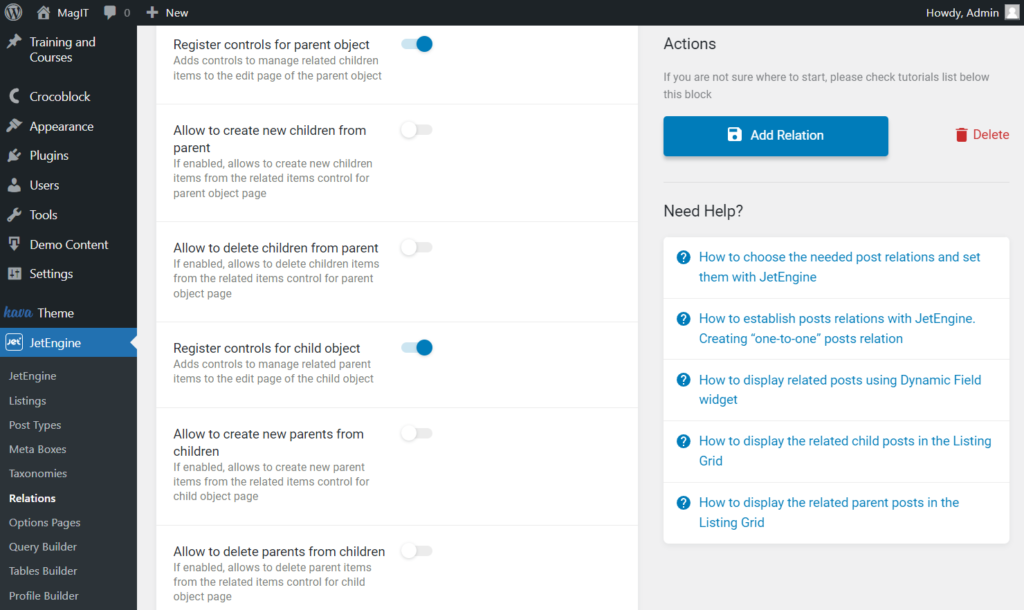Image resolution: width=1024 pixels, height=610 pixels.
Task: Open 'related child posts in the Listing Grid' tutorial
Action: [x=845, y=451]
